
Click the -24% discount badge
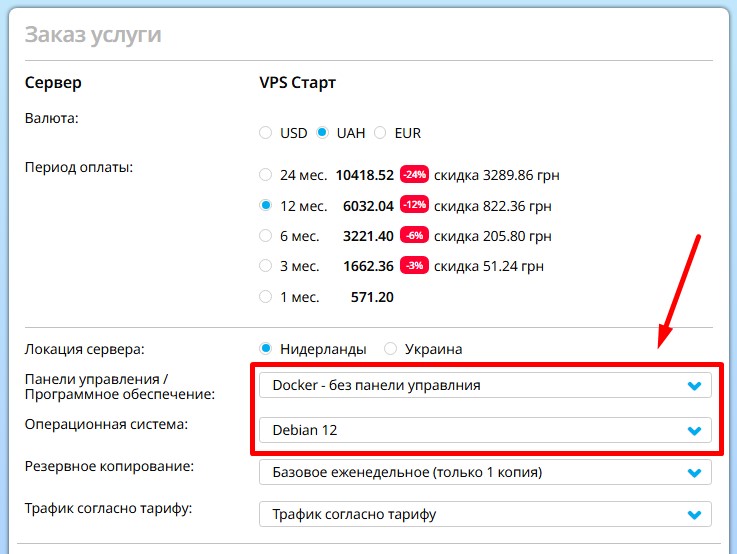[414, 174]
